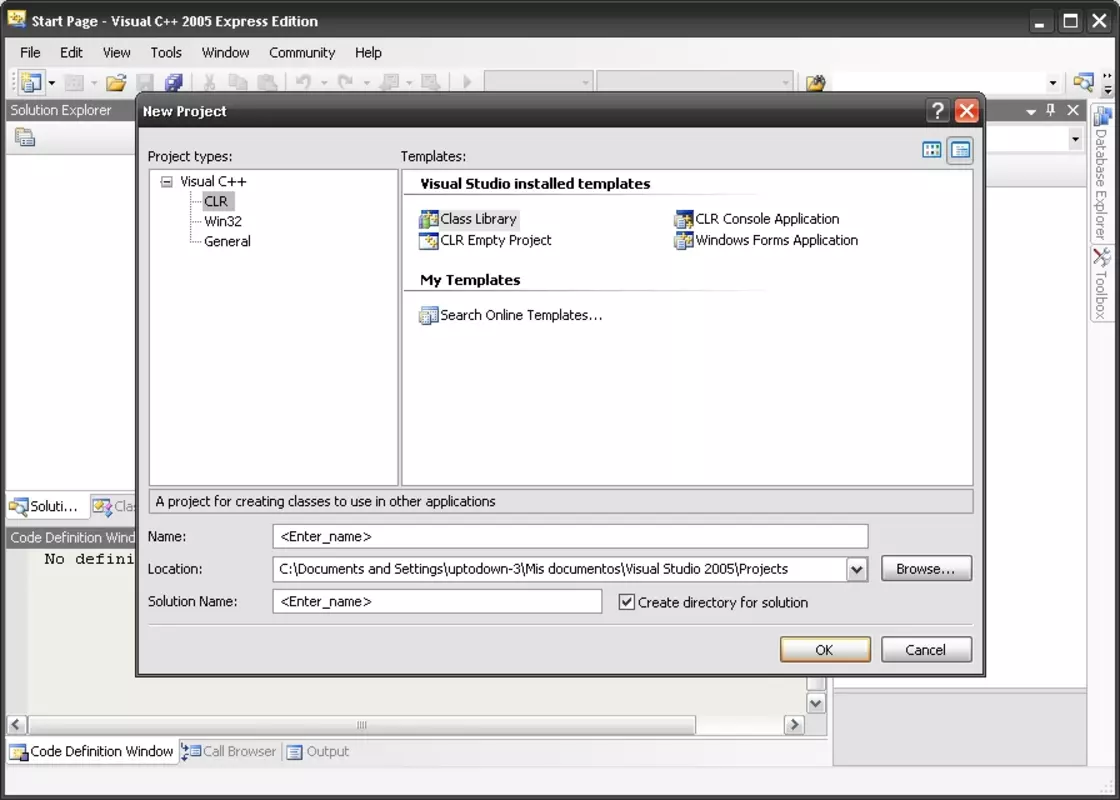
Task: Open the Community menu
Action: (x=301, y=52)
